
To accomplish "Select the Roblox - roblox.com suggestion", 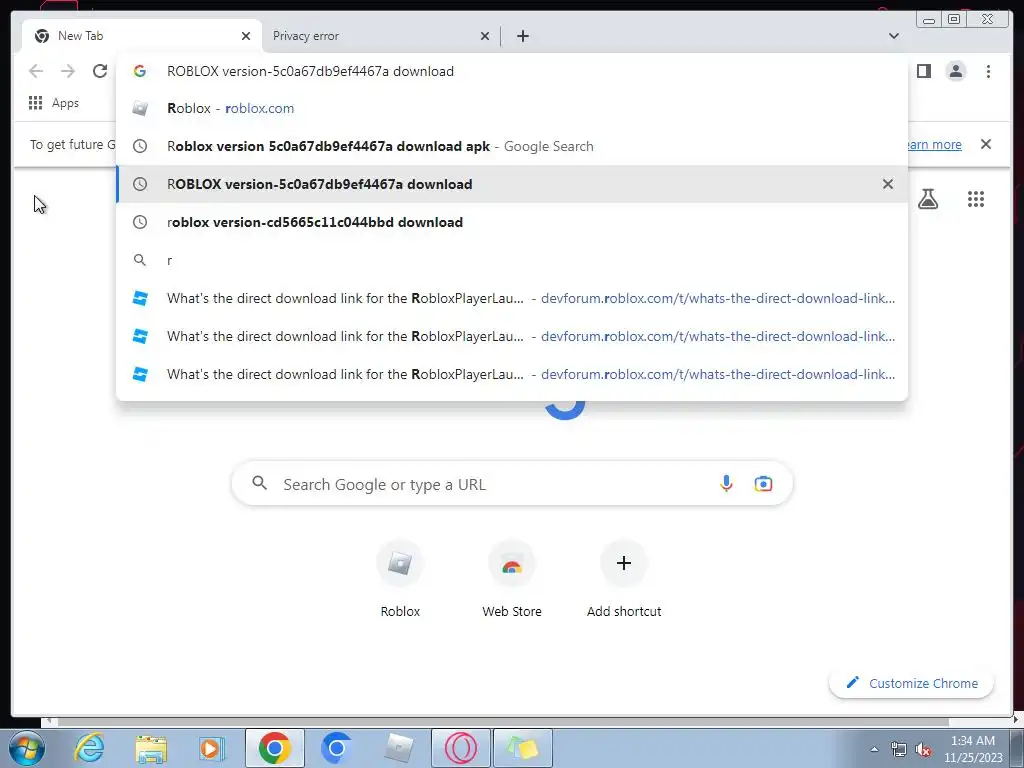I will tap(512, 108).
